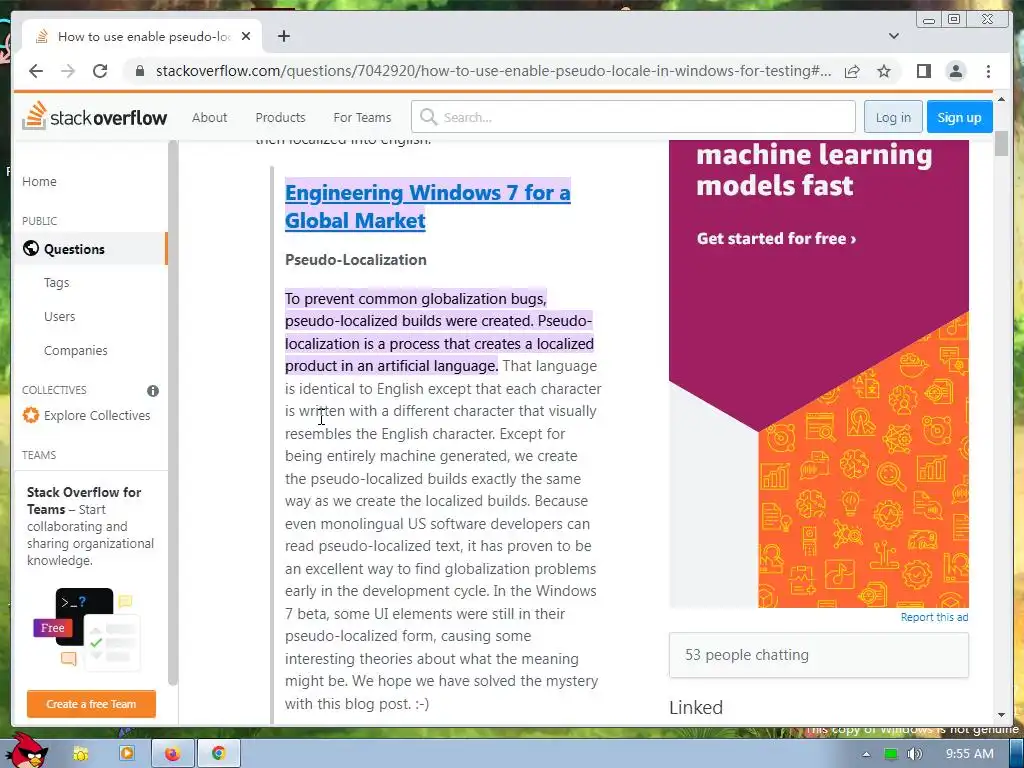Open Engineering Windows 7 for a Global Market link

click(x=428, y=206)
